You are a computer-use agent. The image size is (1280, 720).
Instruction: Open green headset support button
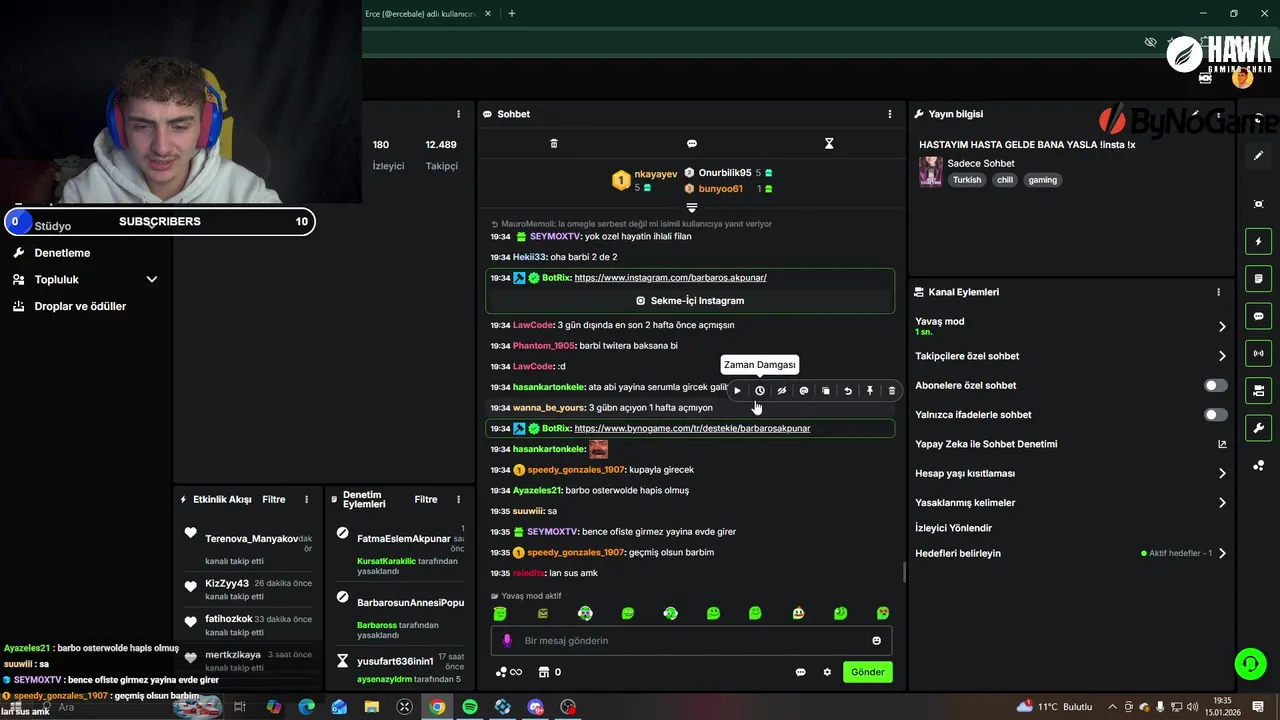[1250, 663]
